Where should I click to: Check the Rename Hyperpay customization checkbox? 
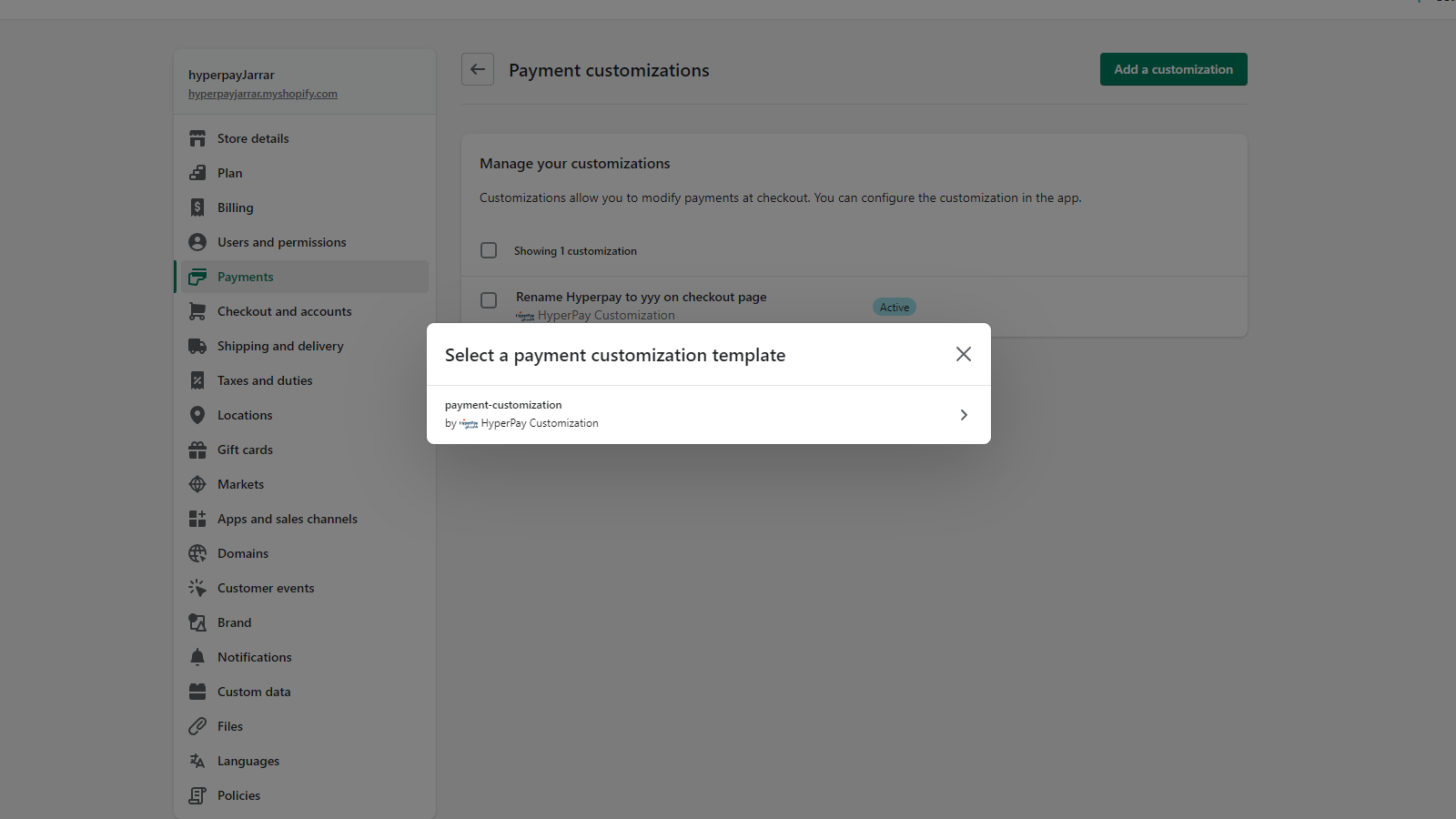click(489, 300)
